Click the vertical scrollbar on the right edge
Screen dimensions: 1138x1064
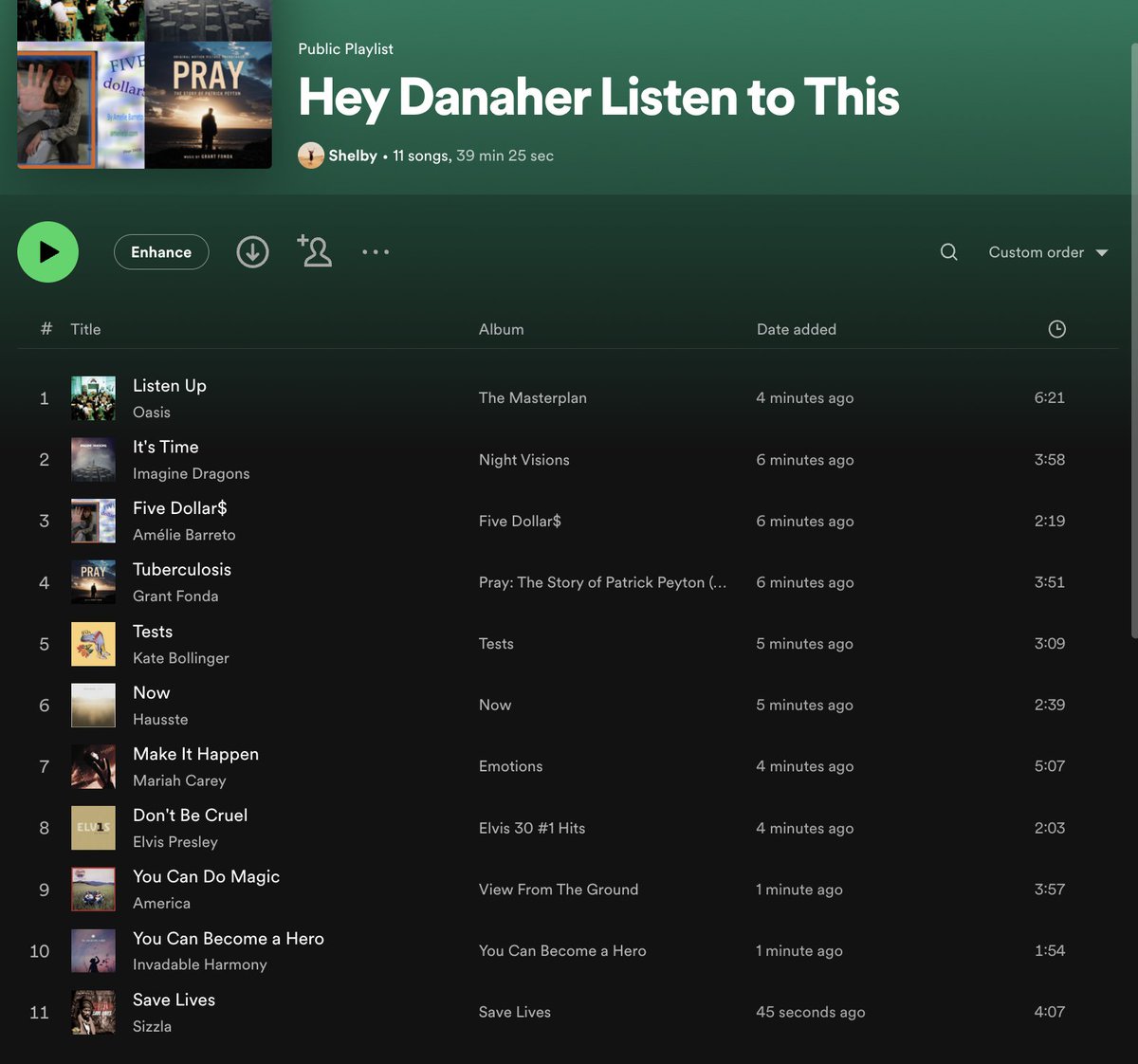coord(1134,341)
